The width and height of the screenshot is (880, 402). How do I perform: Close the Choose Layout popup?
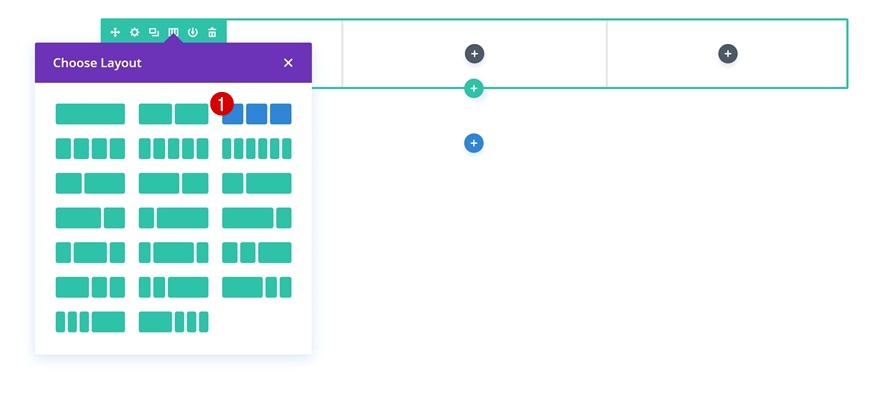click(x=288, y=63)
